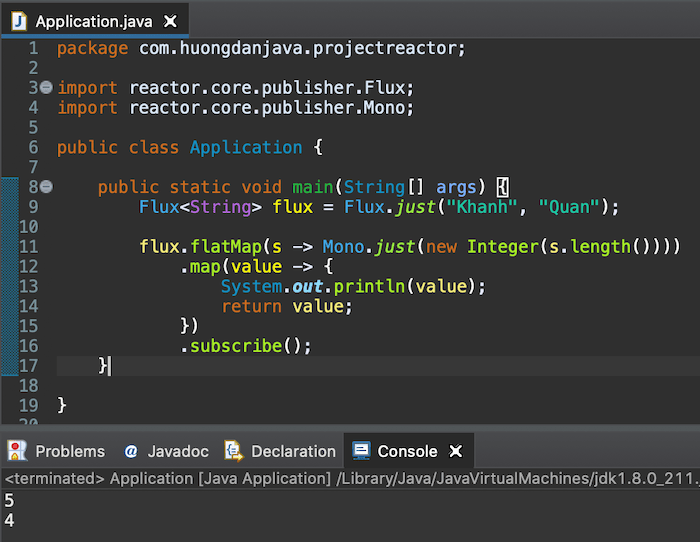Click line number 1 in the gutter
This screenshot has height=542, width=700.
pos(33,48)
